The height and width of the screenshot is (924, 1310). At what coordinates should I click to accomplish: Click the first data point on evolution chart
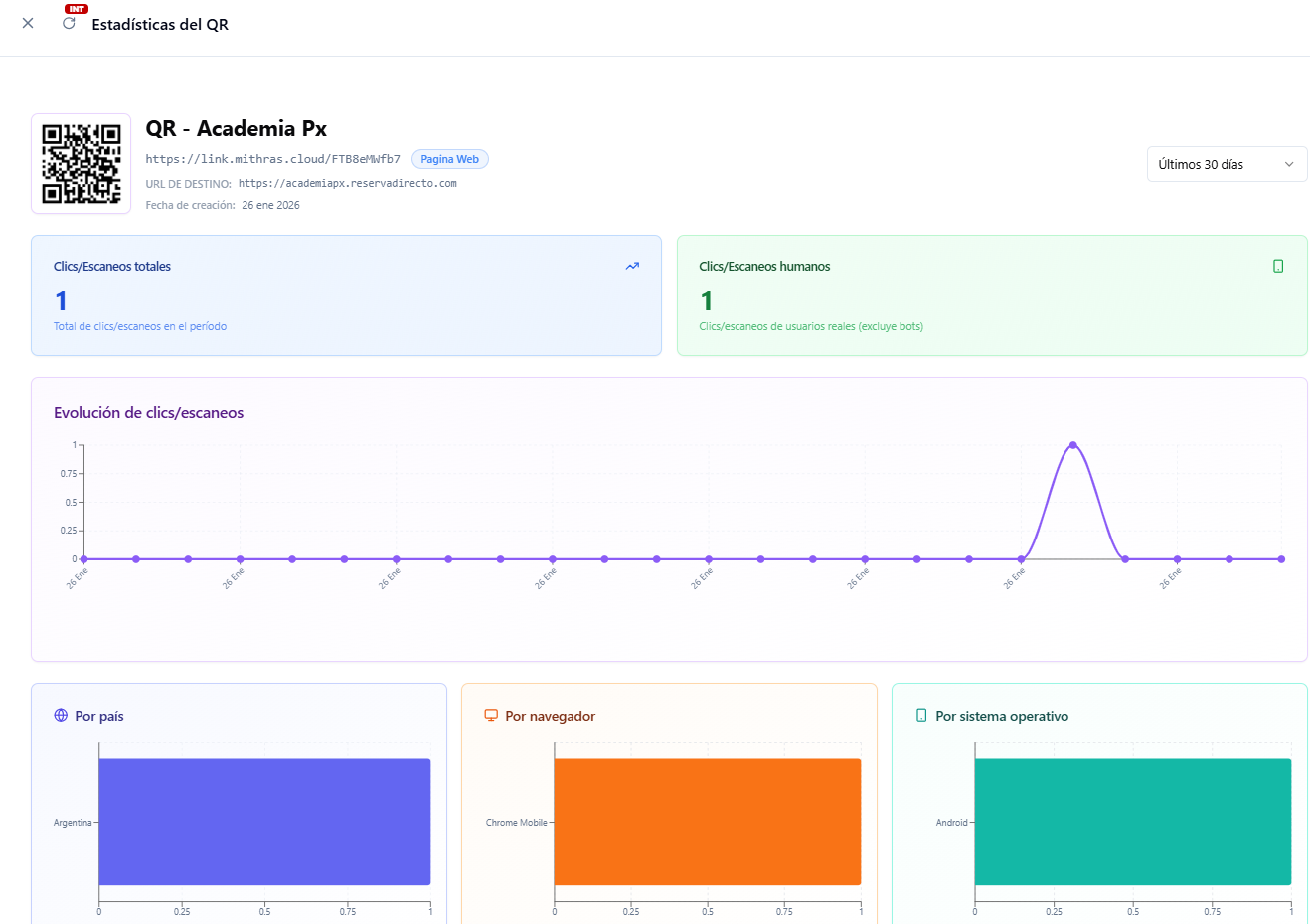(x=84, y=559)
